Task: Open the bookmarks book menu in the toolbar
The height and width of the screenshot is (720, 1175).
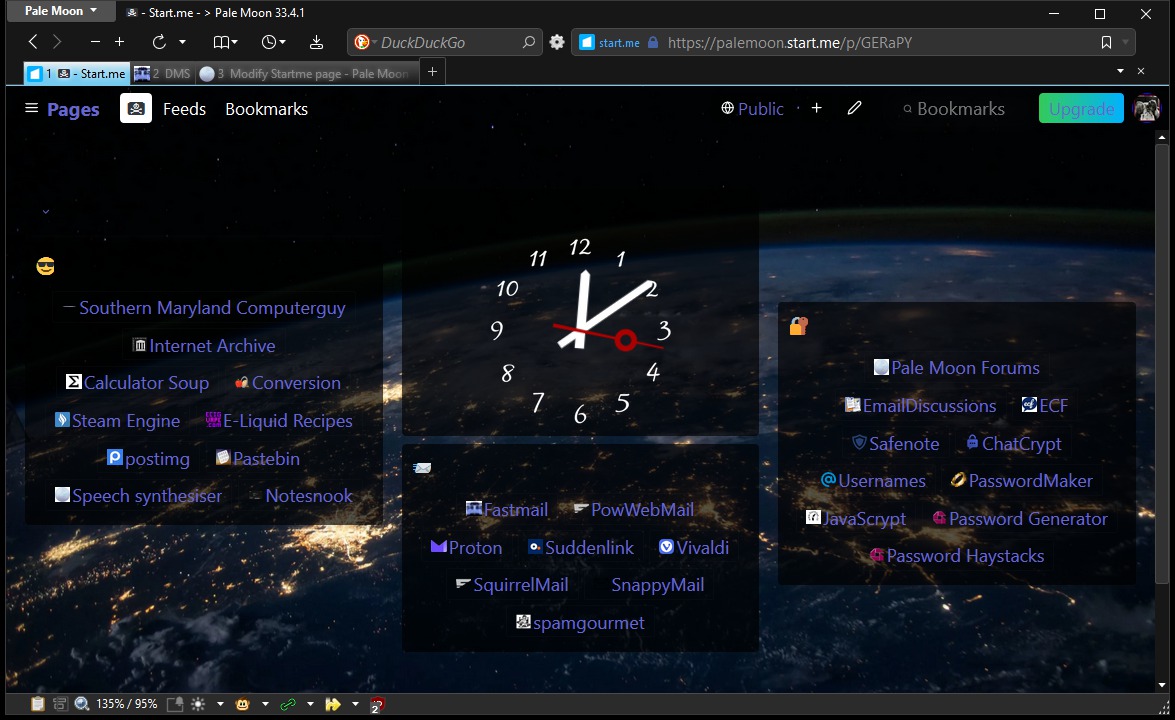Action: (x=225, y=42)
